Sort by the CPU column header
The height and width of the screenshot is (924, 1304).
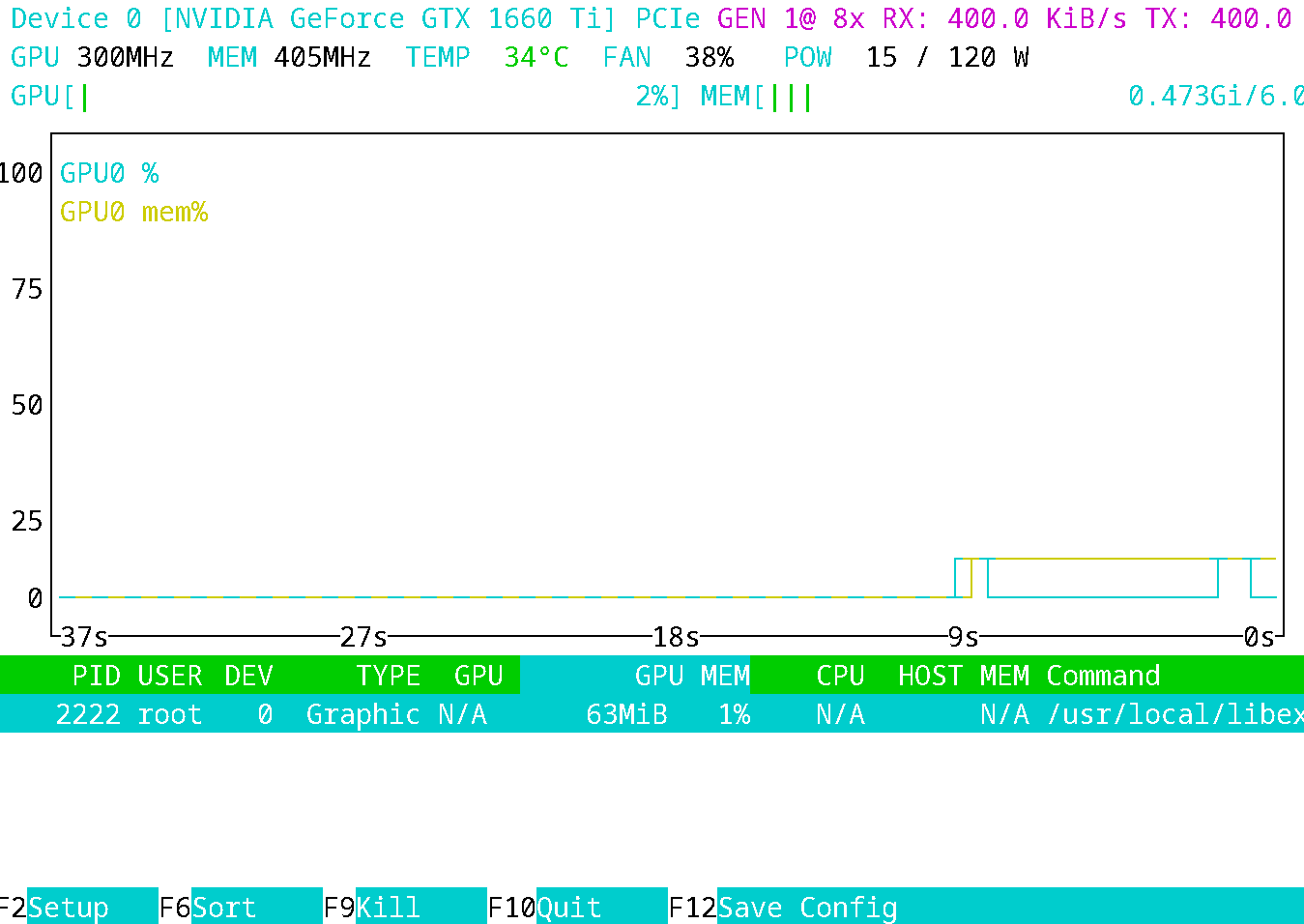pyautogui.click(x=839, y=676)
